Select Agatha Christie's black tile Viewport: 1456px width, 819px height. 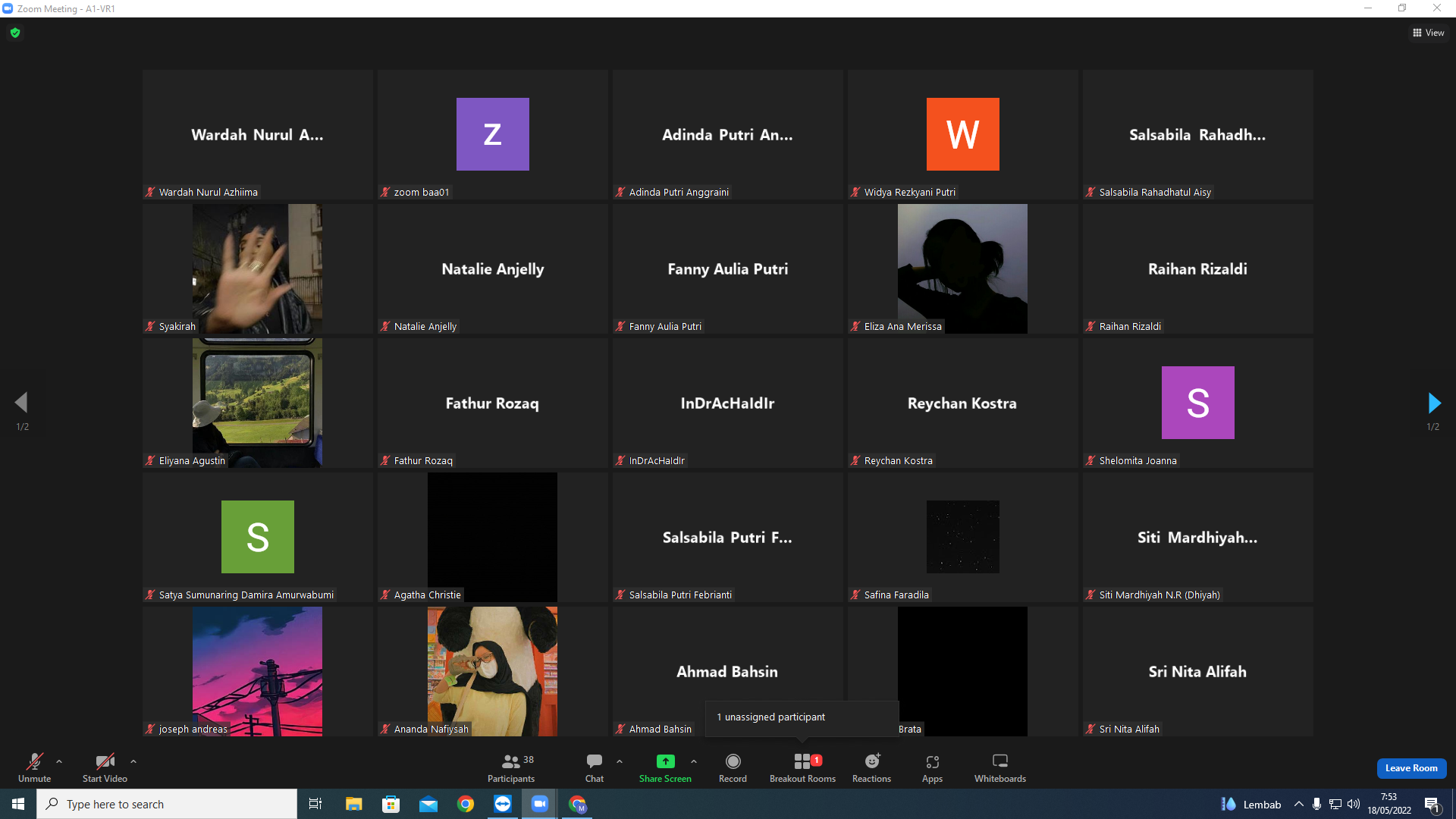point(492,537)
